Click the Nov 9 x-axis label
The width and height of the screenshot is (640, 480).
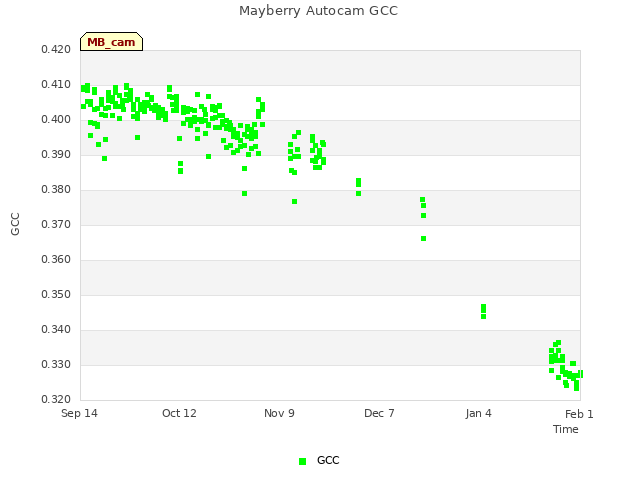279,413
